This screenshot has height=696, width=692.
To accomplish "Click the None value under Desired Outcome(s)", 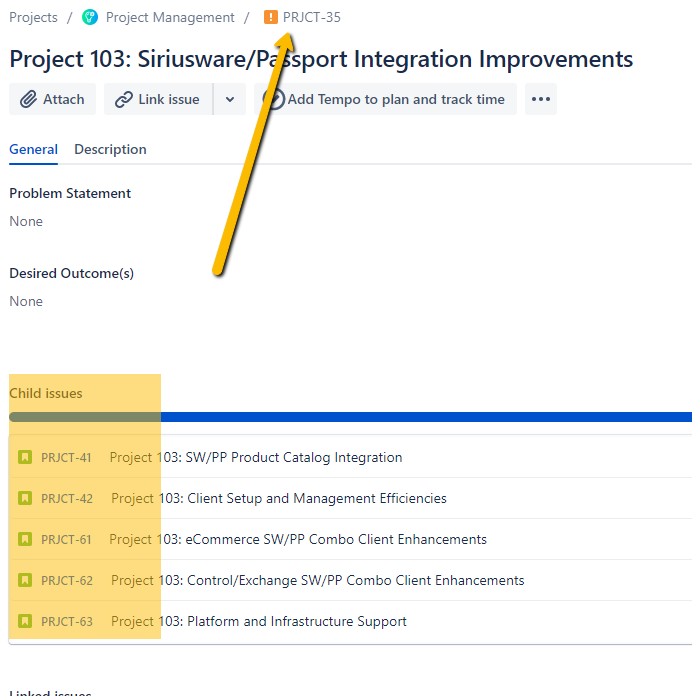I will 26,301.
